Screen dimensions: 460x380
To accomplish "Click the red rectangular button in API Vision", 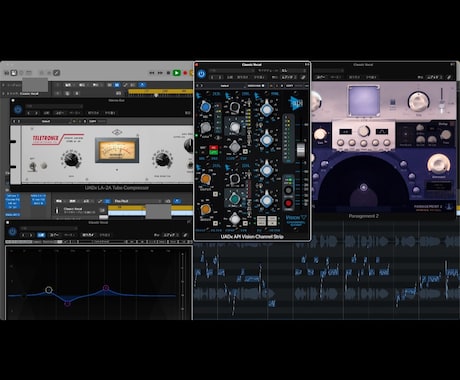I will tap(213, 147).
